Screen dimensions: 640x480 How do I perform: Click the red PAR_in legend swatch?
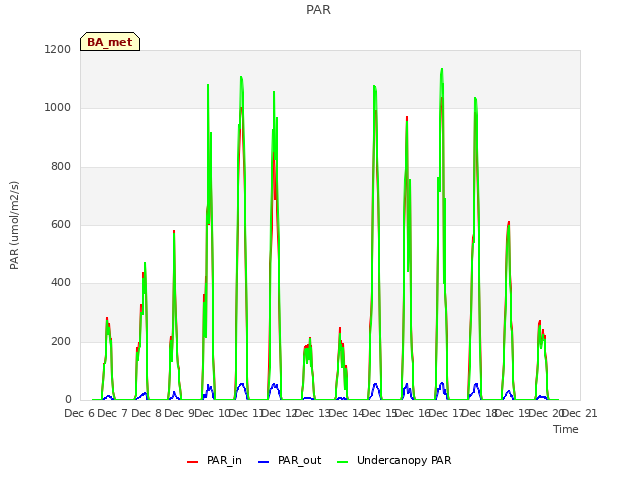pos(192,462)
